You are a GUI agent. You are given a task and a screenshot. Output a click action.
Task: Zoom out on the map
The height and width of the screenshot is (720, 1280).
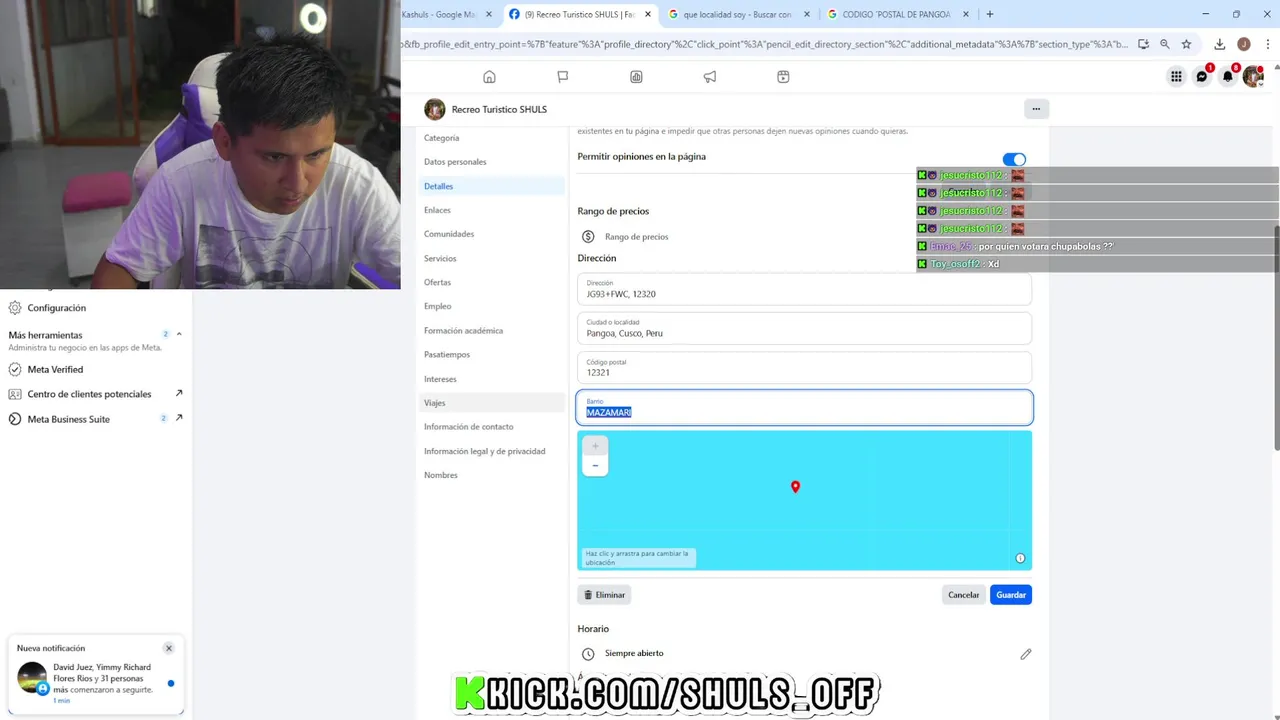tap(595, 466)
